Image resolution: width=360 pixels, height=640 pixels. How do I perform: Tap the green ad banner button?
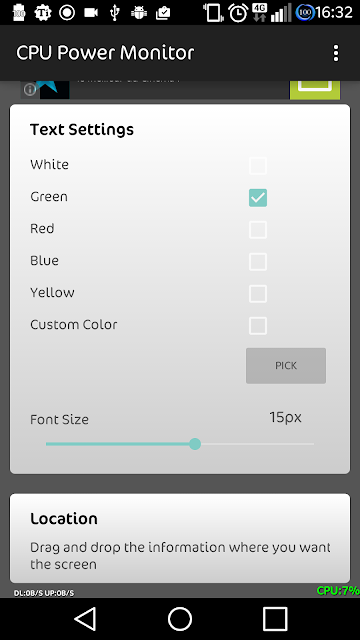315,90
